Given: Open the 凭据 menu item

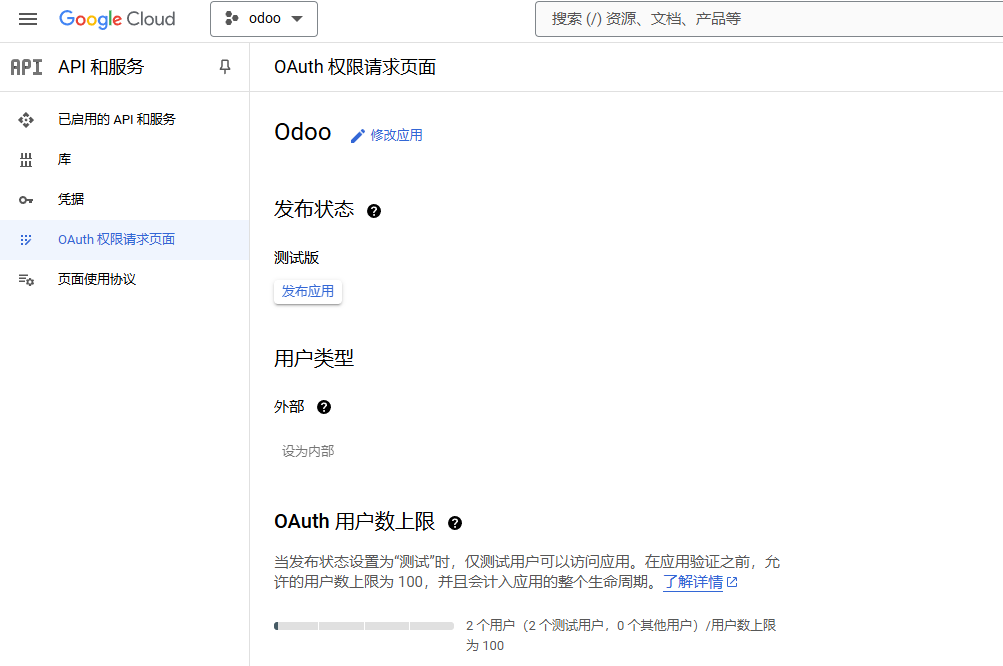Looking at the screenshot, I should tap(125, 200).
